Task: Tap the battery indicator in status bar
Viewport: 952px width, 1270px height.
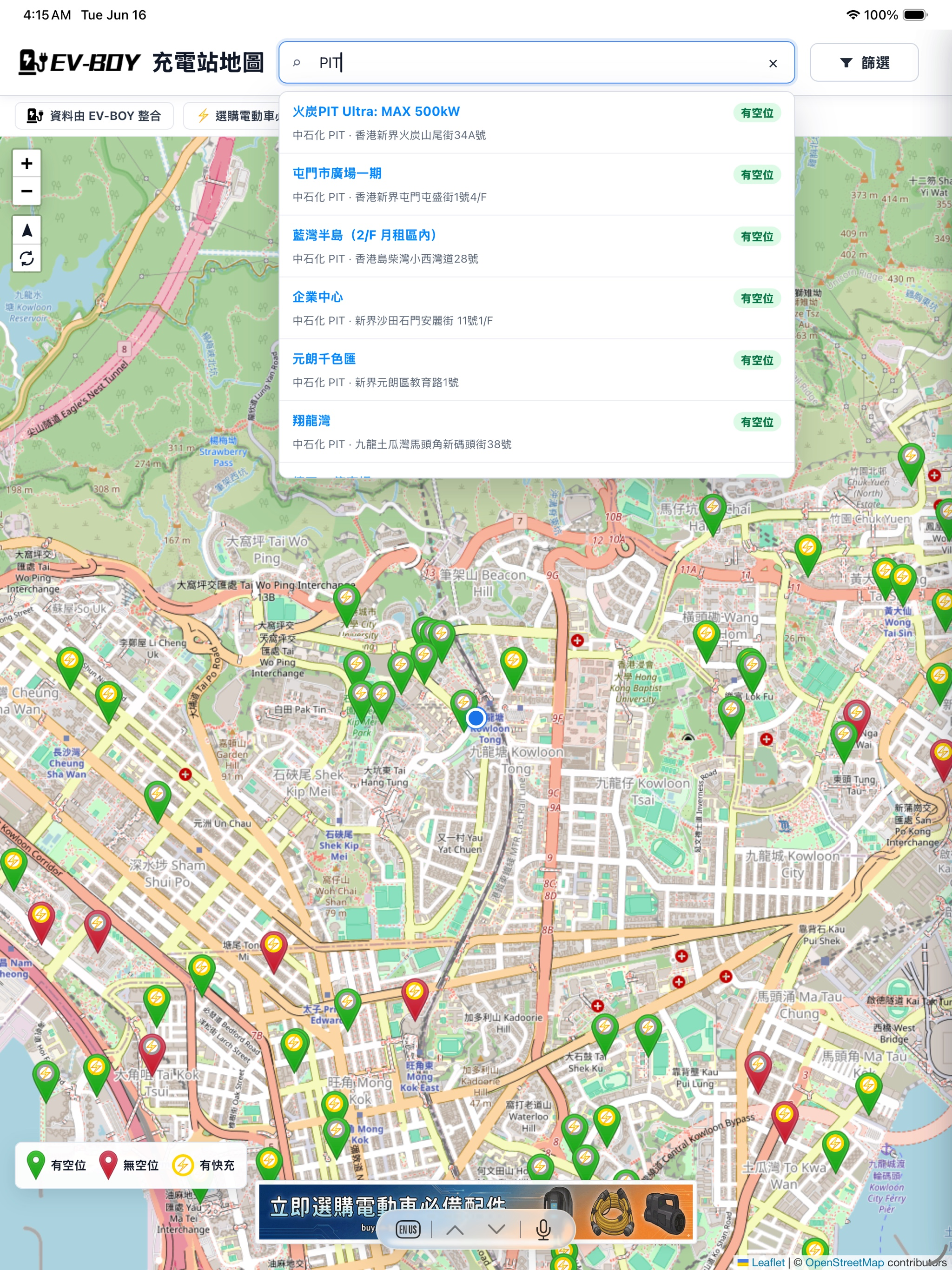Action: click(915, 15)
